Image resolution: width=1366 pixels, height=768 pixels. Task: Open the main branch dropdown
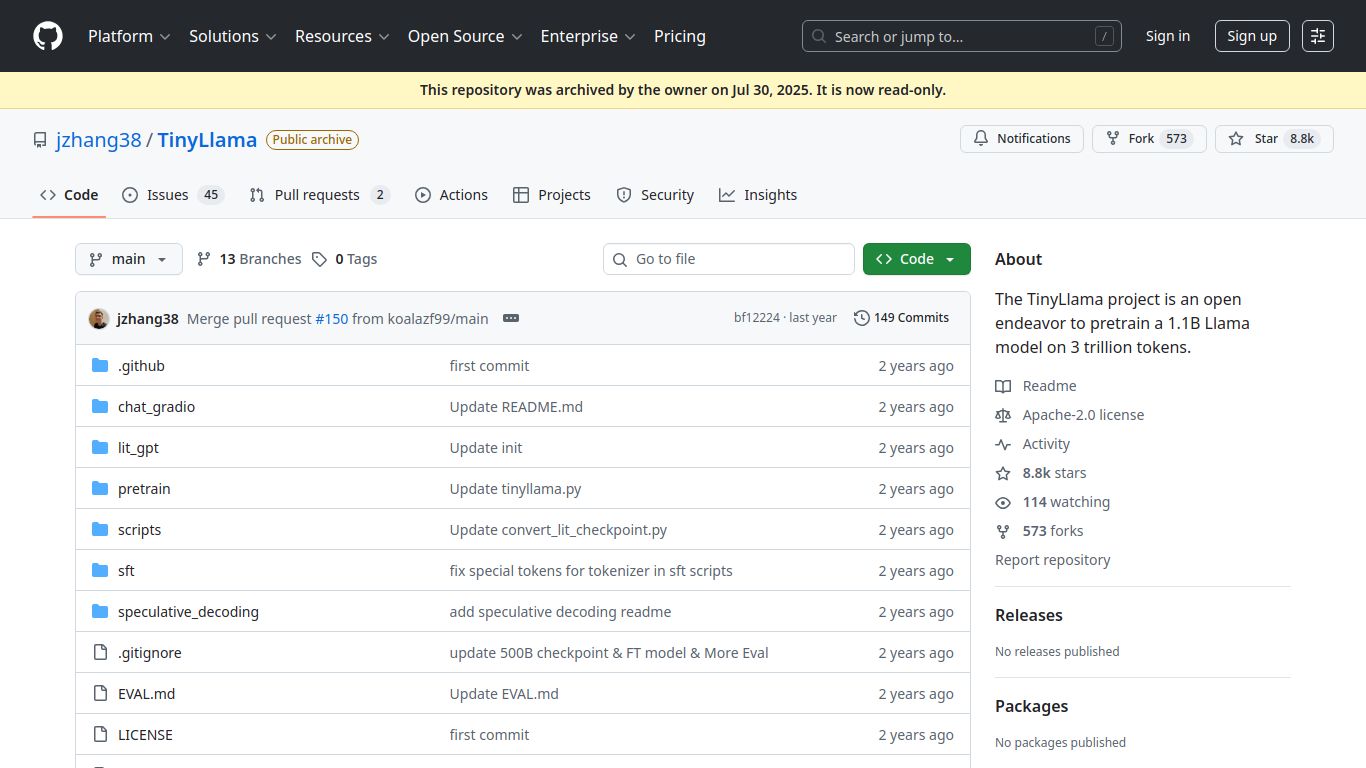pyautogui.click(x=129, y=259)
